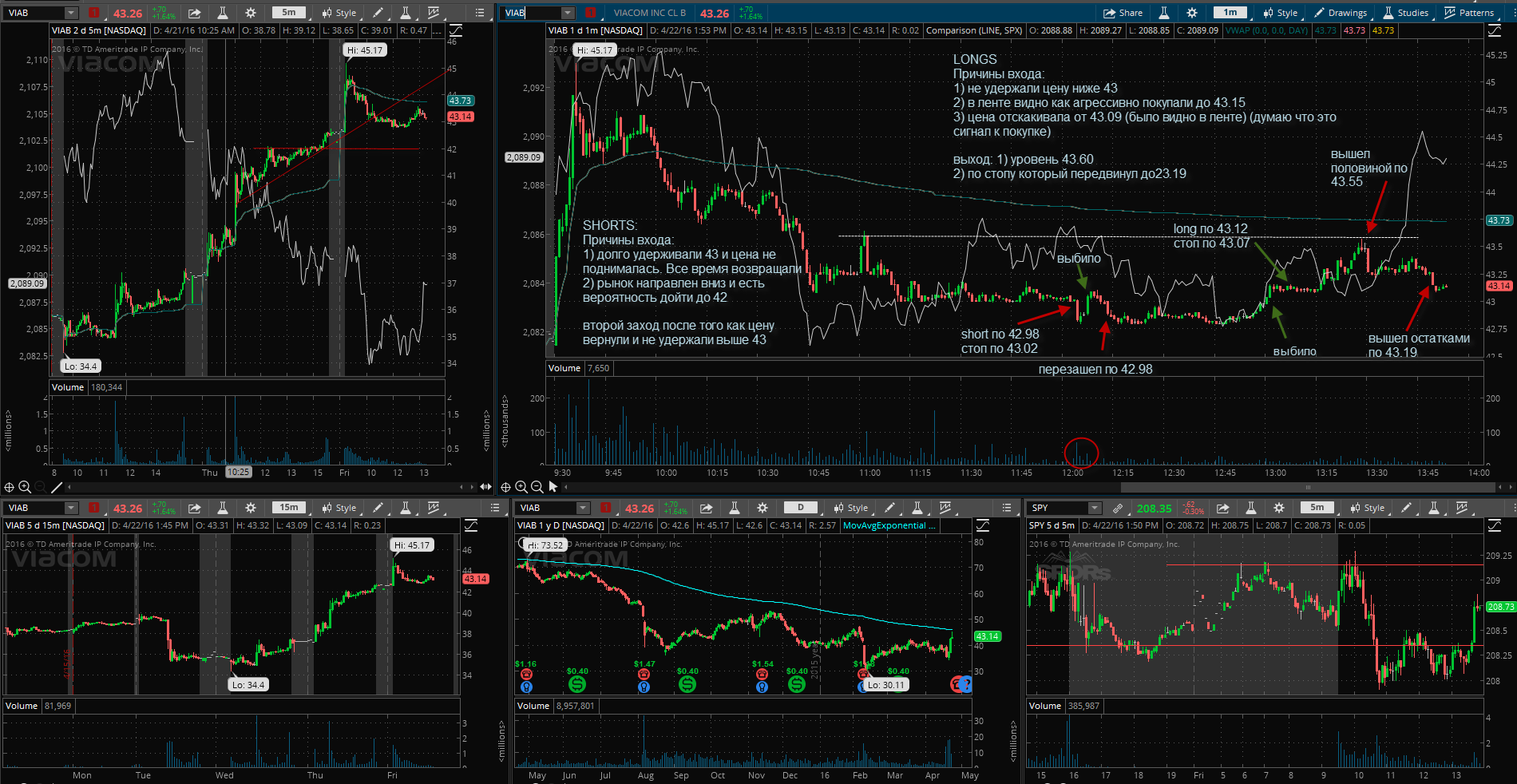Click the Volume label in SPY chart
This screenshot has width=1517, height=784.
coord(1045,706)
